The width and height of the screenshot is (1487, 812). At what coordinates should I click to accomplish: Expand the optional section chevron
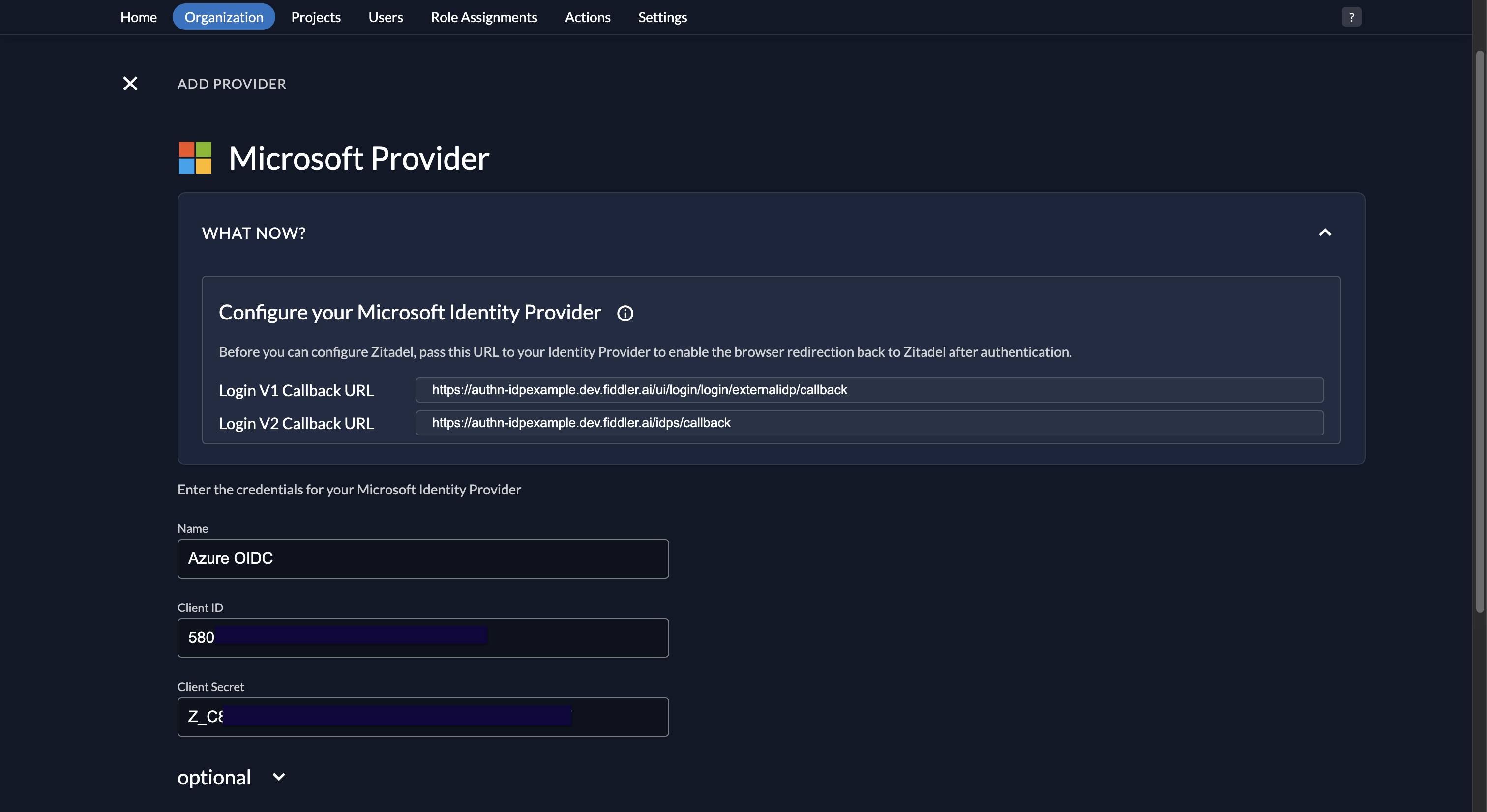(x=279, y=777)
